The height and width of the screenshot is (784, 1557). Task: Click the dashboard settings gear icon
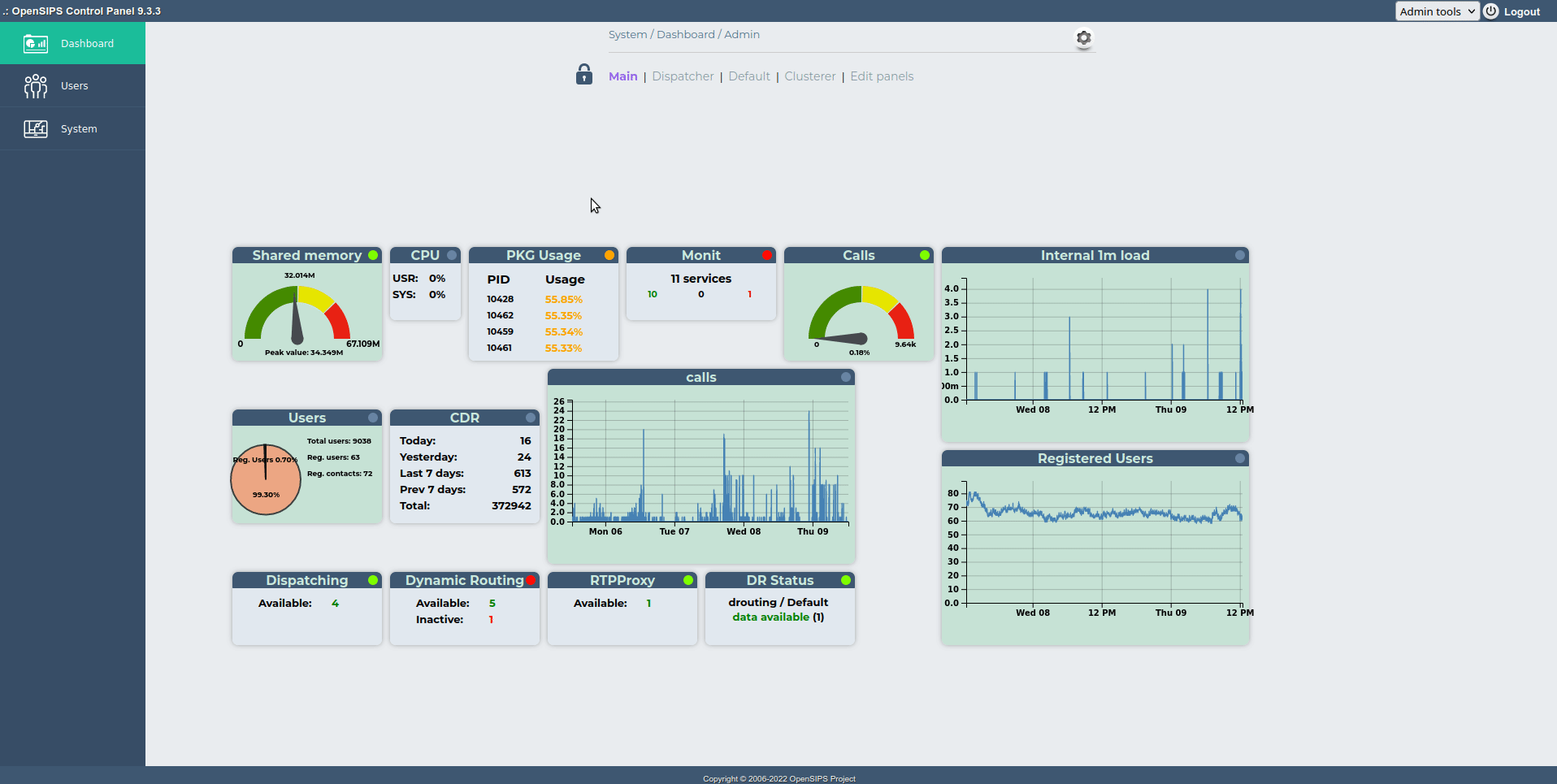(x=1083, y=37)
